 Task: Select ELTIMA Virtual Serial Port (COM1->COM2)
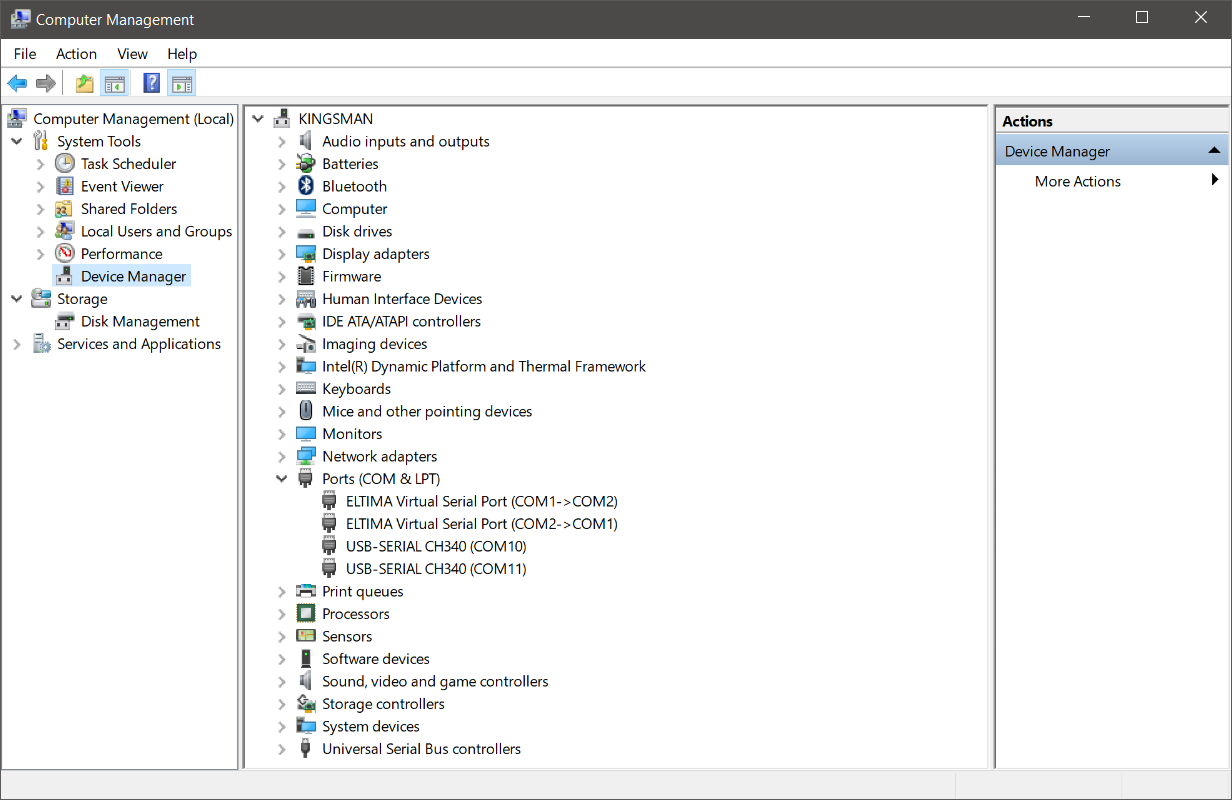[481, 501]
